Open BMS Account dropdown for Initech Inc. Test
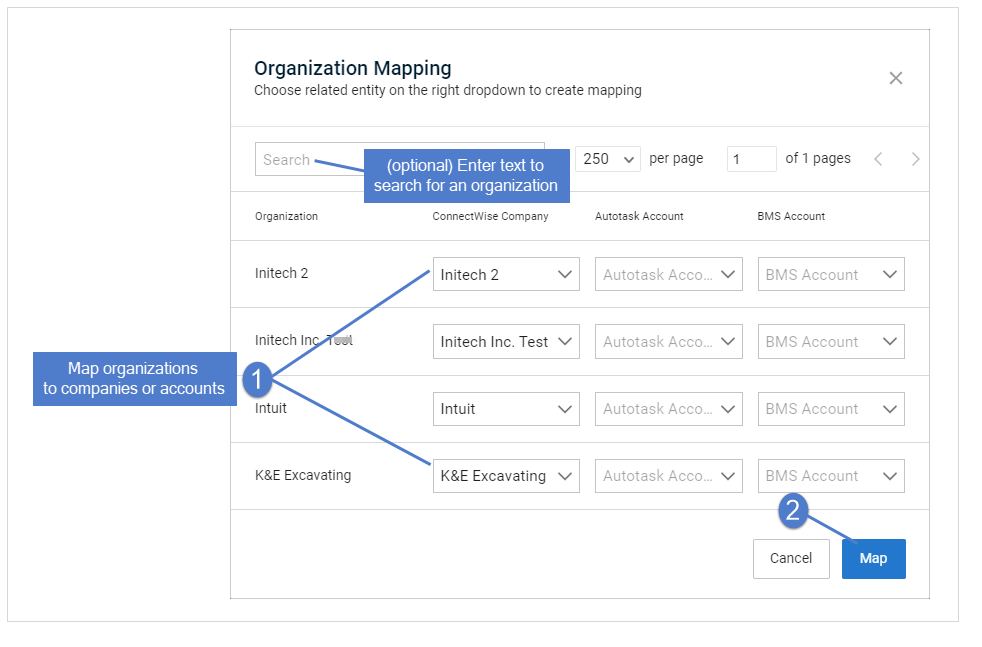 coord(831,341)
